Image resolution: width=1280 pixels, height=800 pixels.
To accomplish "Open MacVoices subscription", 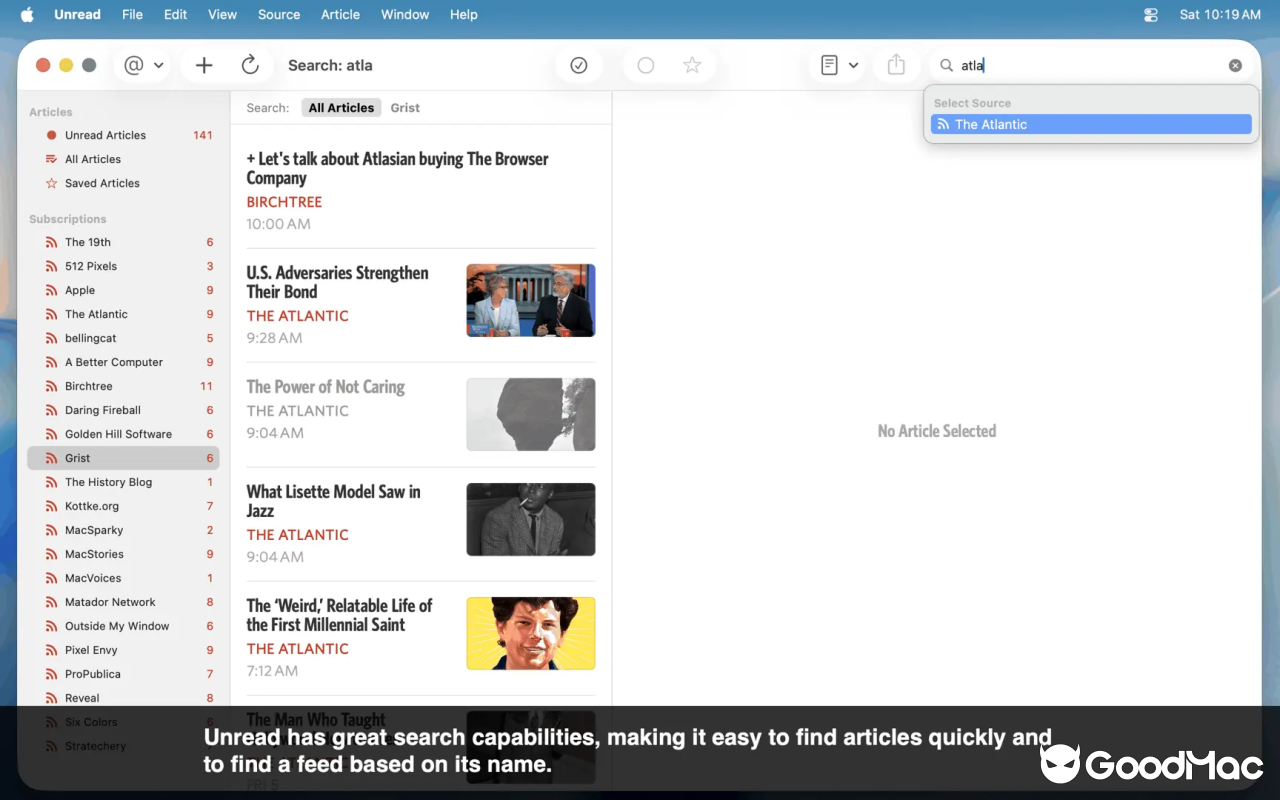I will click(123, 578).
